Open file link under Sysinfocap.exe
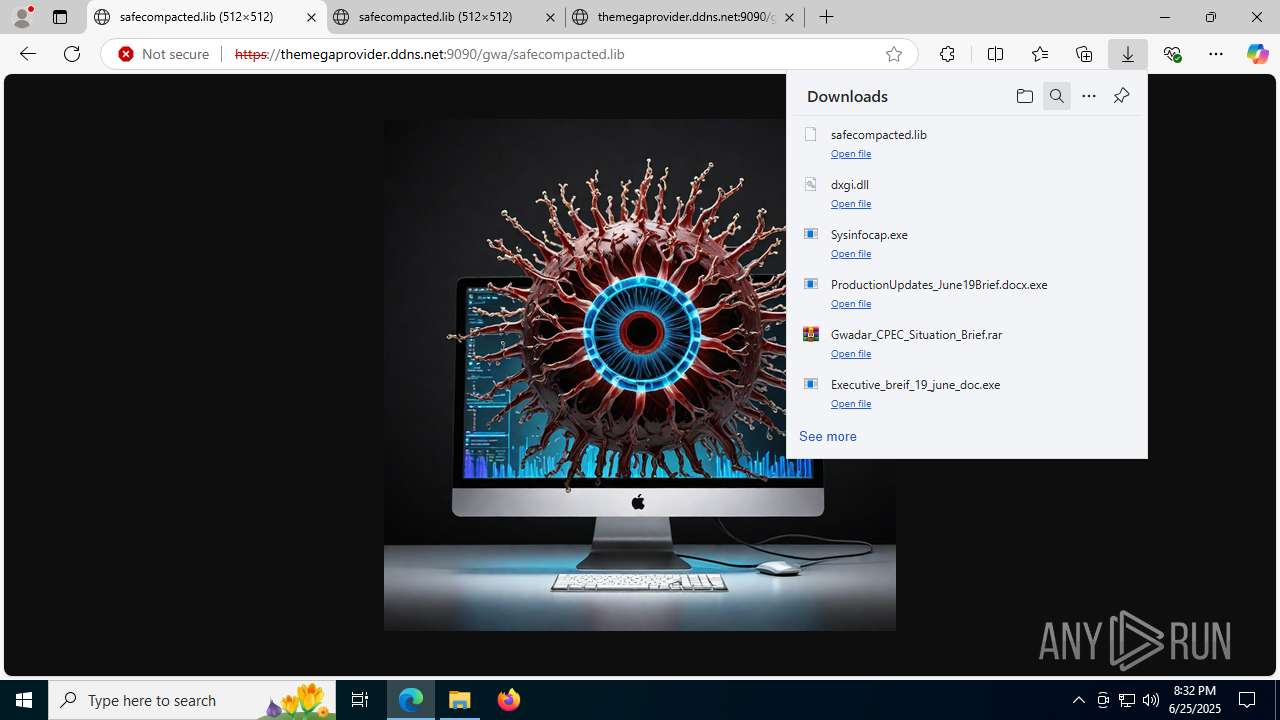The width and height of the screenshot is (1280, 720). [851, 253]
